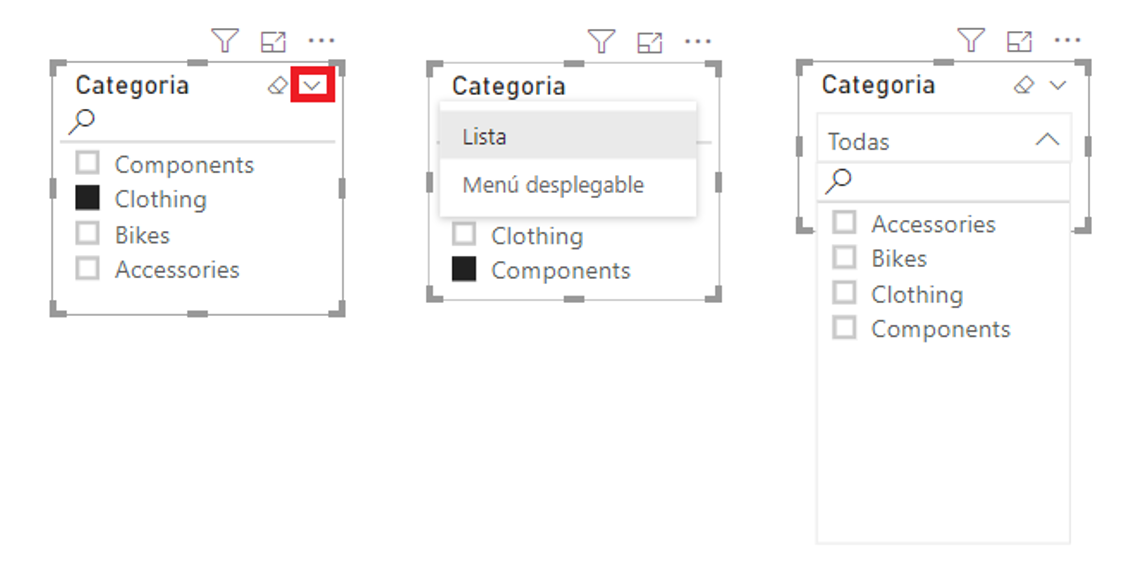This screenshot has width=1135, height=577.
Task: Uncheck Components in the middle slicer
Action: click(464, 270)
